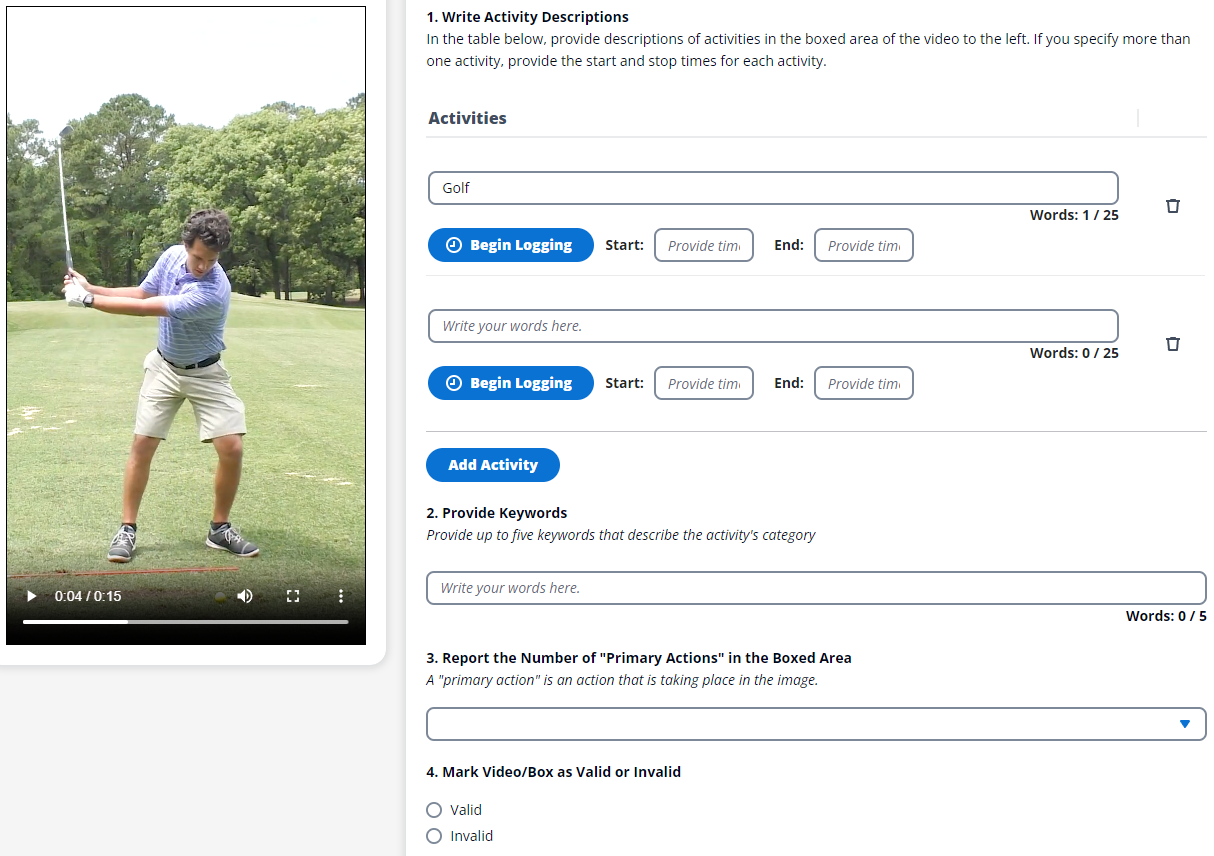Open video more options three-dot menu

pyautogui.click(x=341, y=596)
